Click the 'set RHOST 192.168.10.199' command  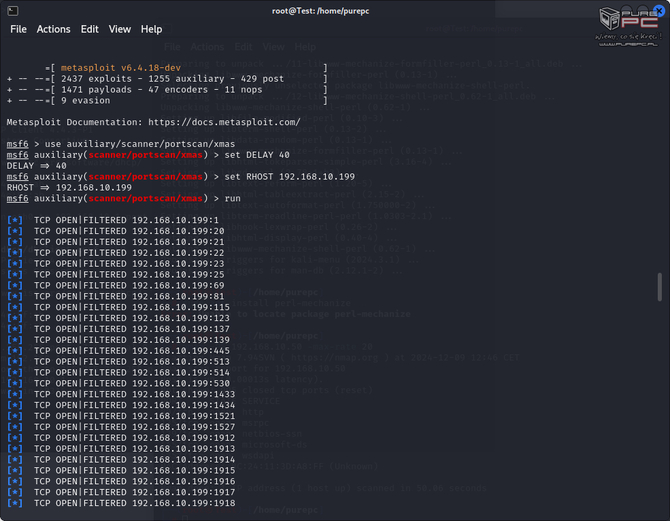290,177
